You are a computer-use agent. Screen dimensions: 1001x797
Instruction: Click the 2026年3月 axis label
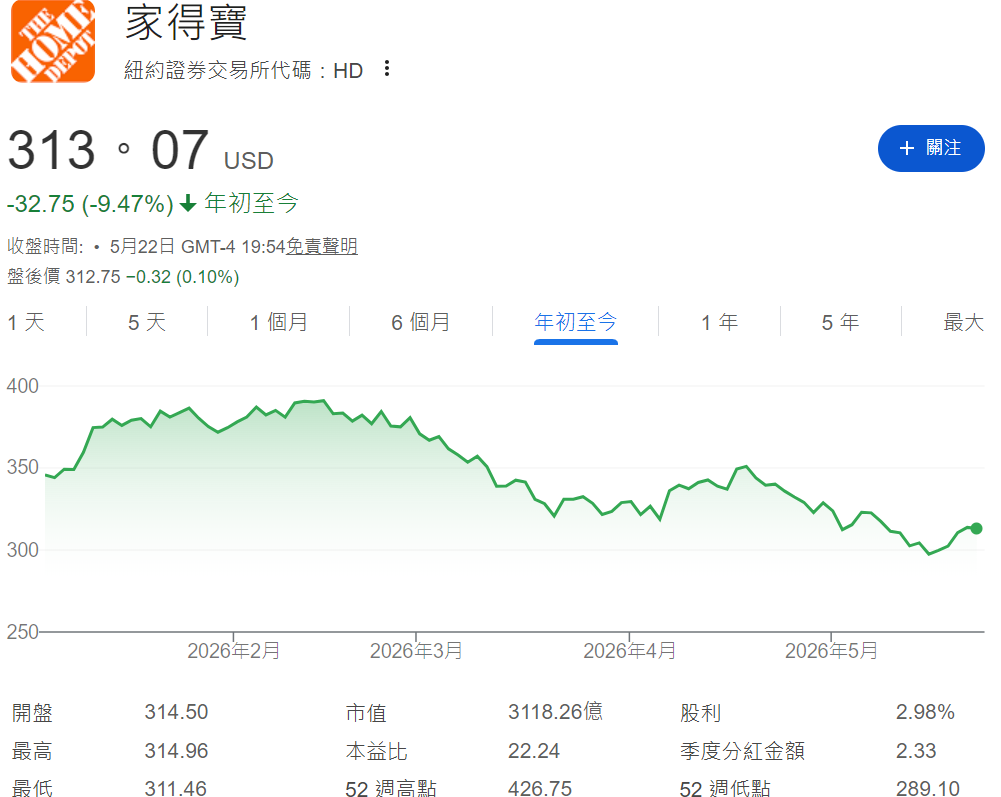click(416, 651)
